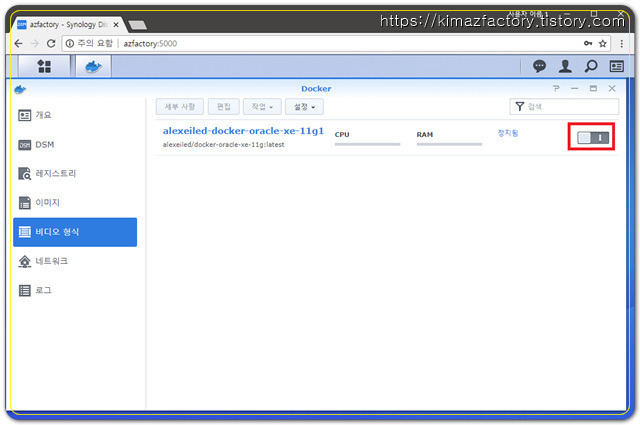
Task: Minimize the Docker window
Action: pos(575,88)
